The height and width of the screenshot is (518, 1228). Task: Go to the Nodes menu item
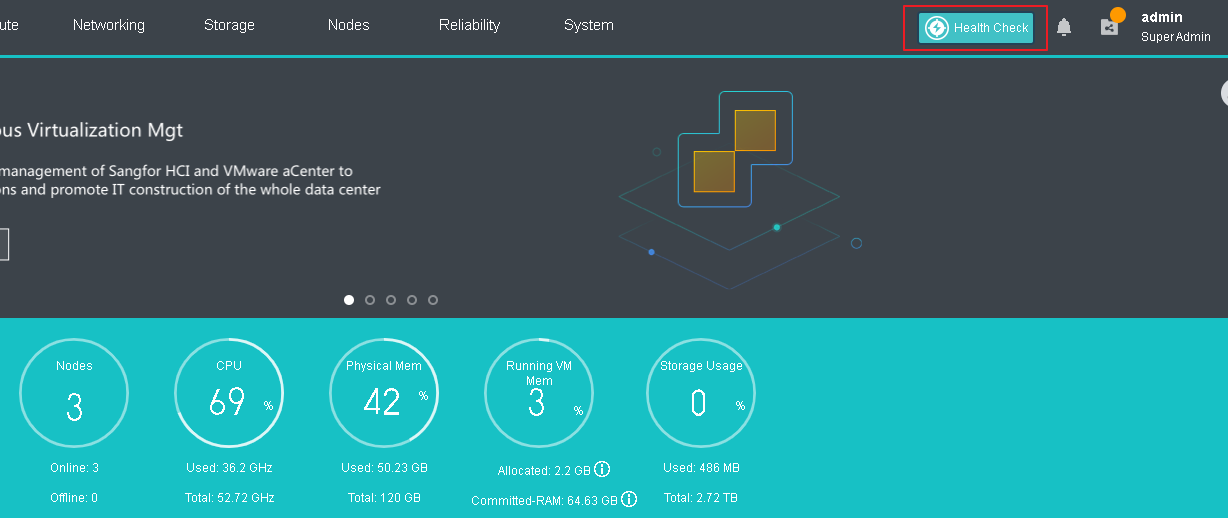pos(349,25)
